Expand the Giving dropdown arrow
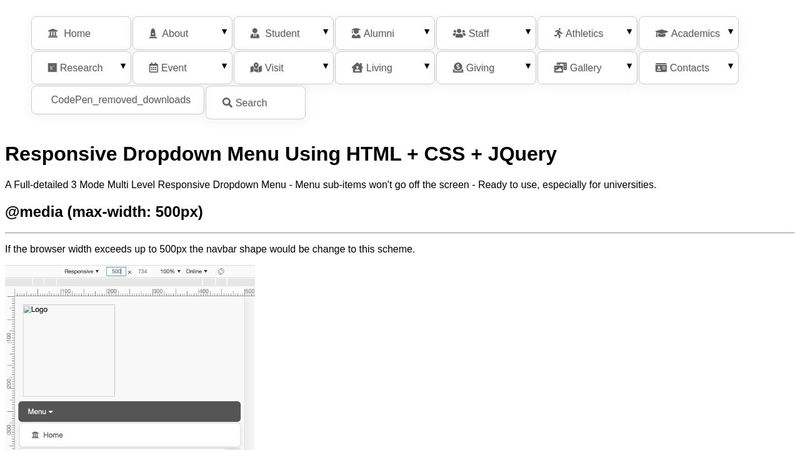800x450 pixels. coord(528,66)
